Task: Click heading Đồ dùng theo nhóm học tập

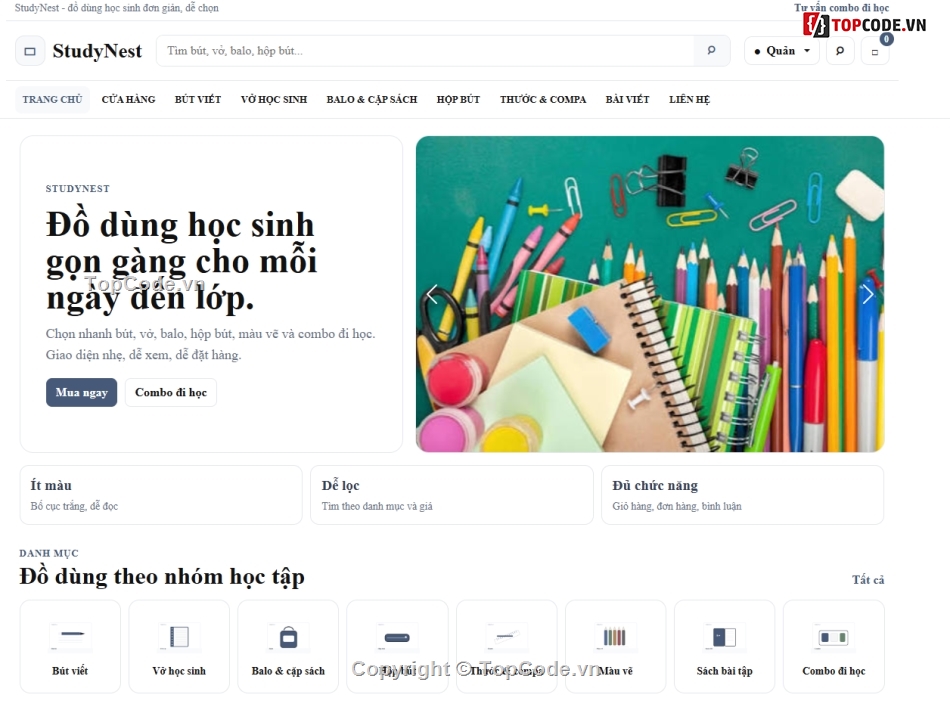Action: point(162,577)
